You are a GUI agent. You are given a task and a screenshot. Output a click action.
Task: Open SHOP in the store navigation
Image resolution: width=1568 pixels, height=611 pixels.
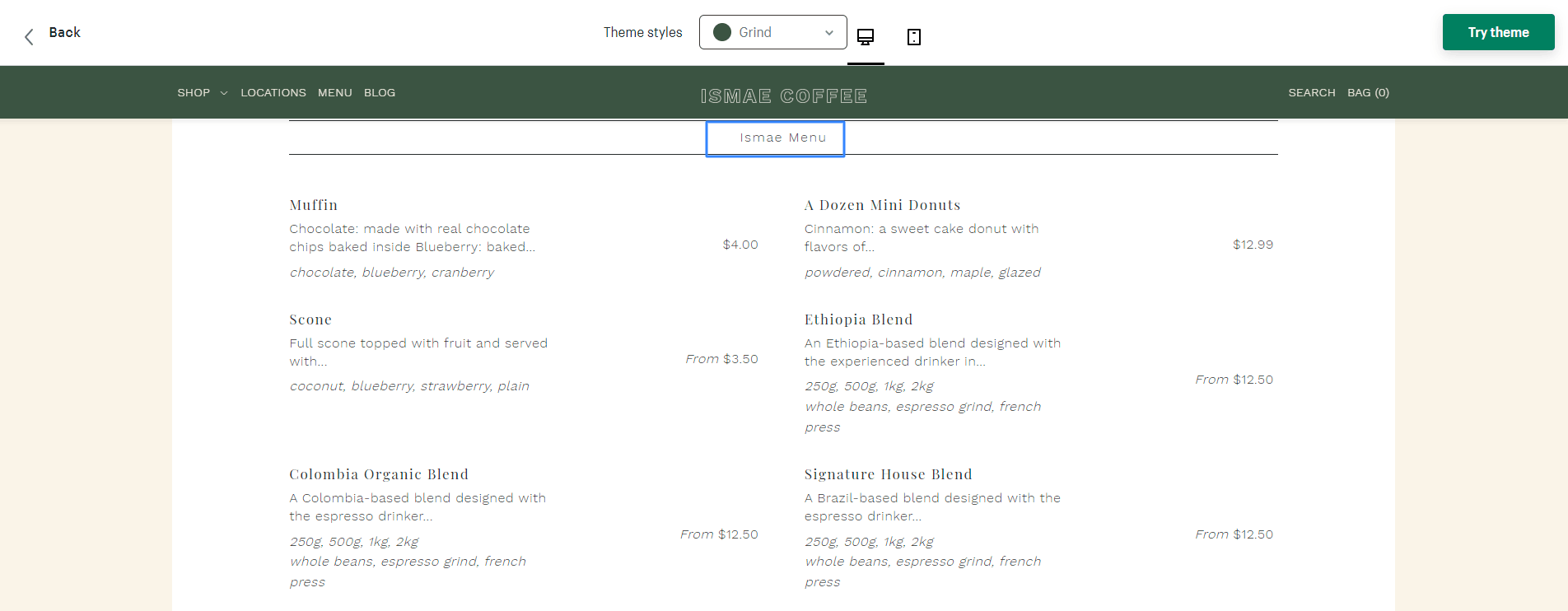point(194,93)
